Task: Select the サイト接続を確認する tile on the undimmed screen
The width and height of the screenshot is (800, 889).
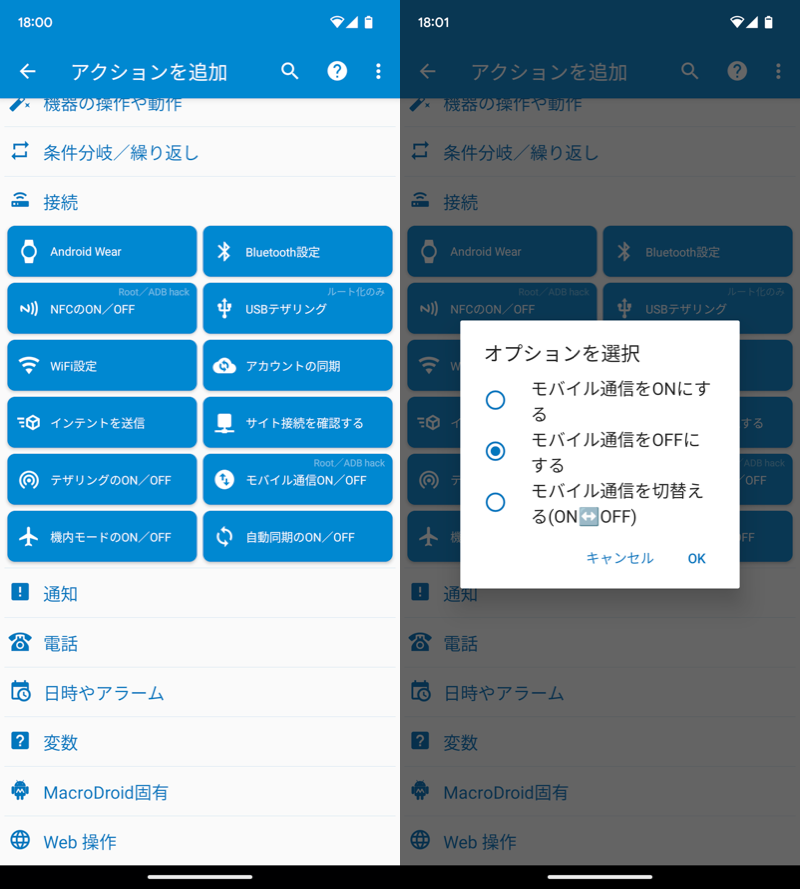Action: (298, 423)
